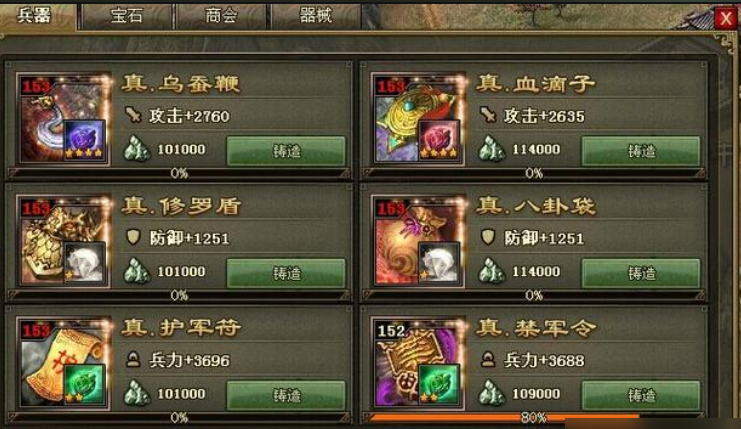Click the 80% forging progress bar
This screenshot has height=429, width=741.
click(534, 418)
